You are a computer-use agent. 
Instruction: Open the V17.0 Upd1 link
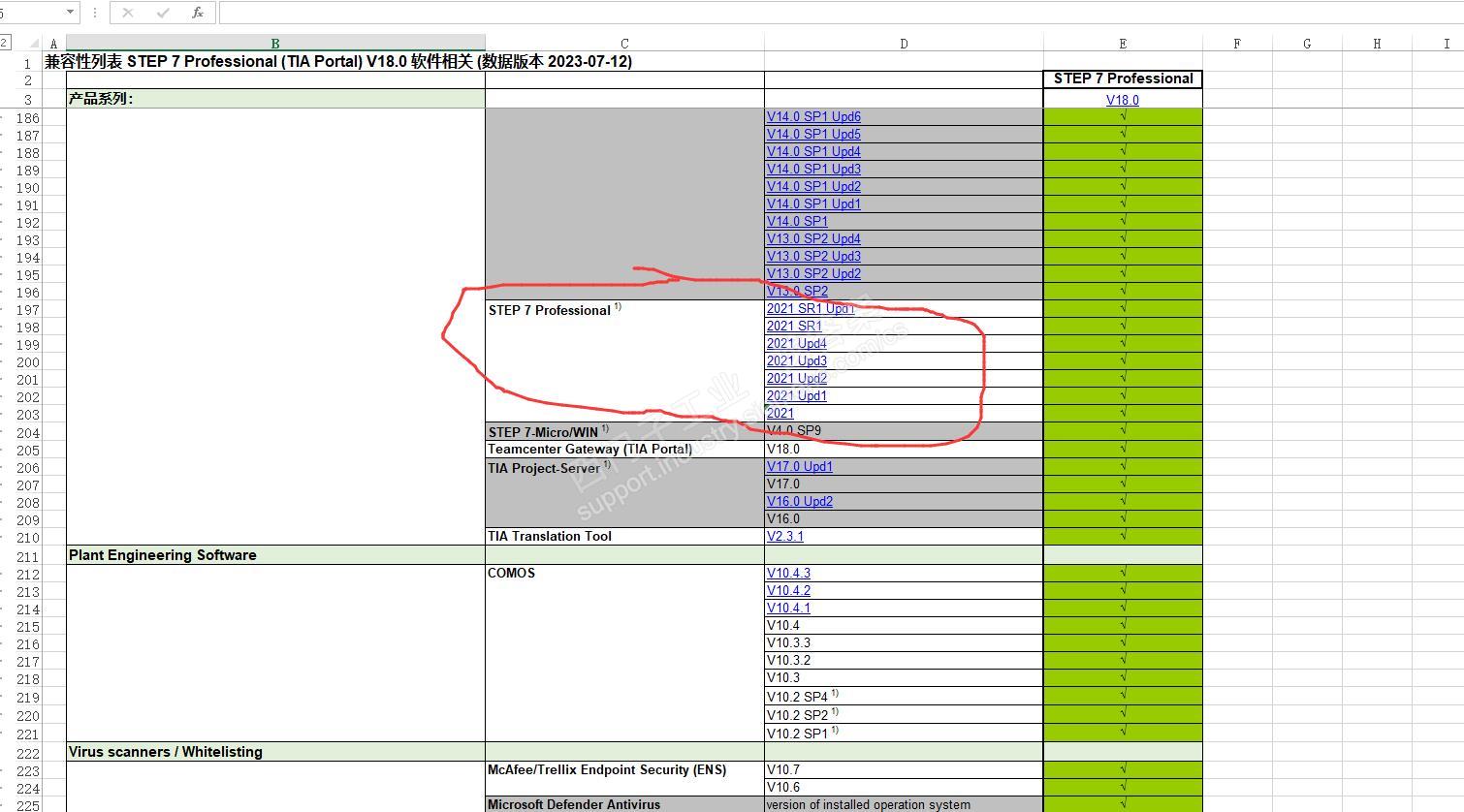click(x=800, y=466)
